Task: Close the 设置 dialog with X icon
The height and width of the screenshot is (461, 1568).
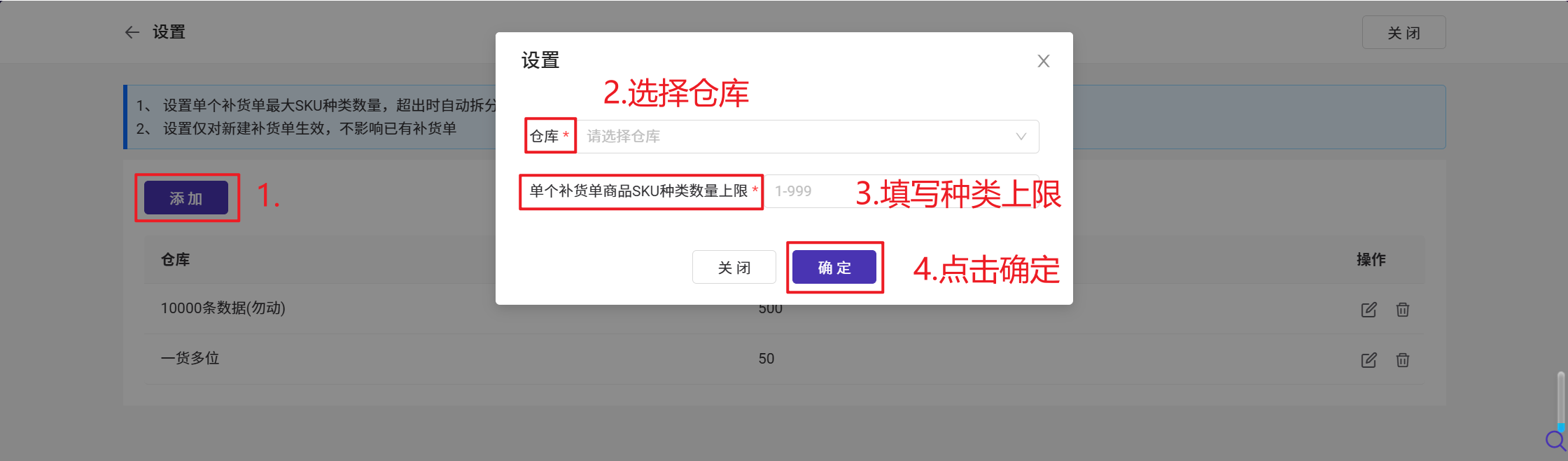Action: 1043,61
